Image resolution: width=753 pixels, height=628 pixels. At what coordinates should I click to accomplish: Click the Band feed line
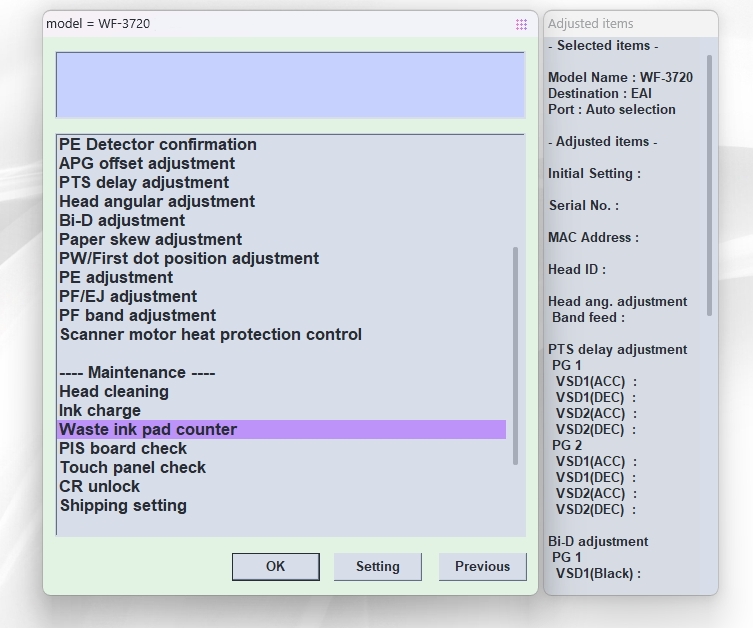(x=588, y=318)
